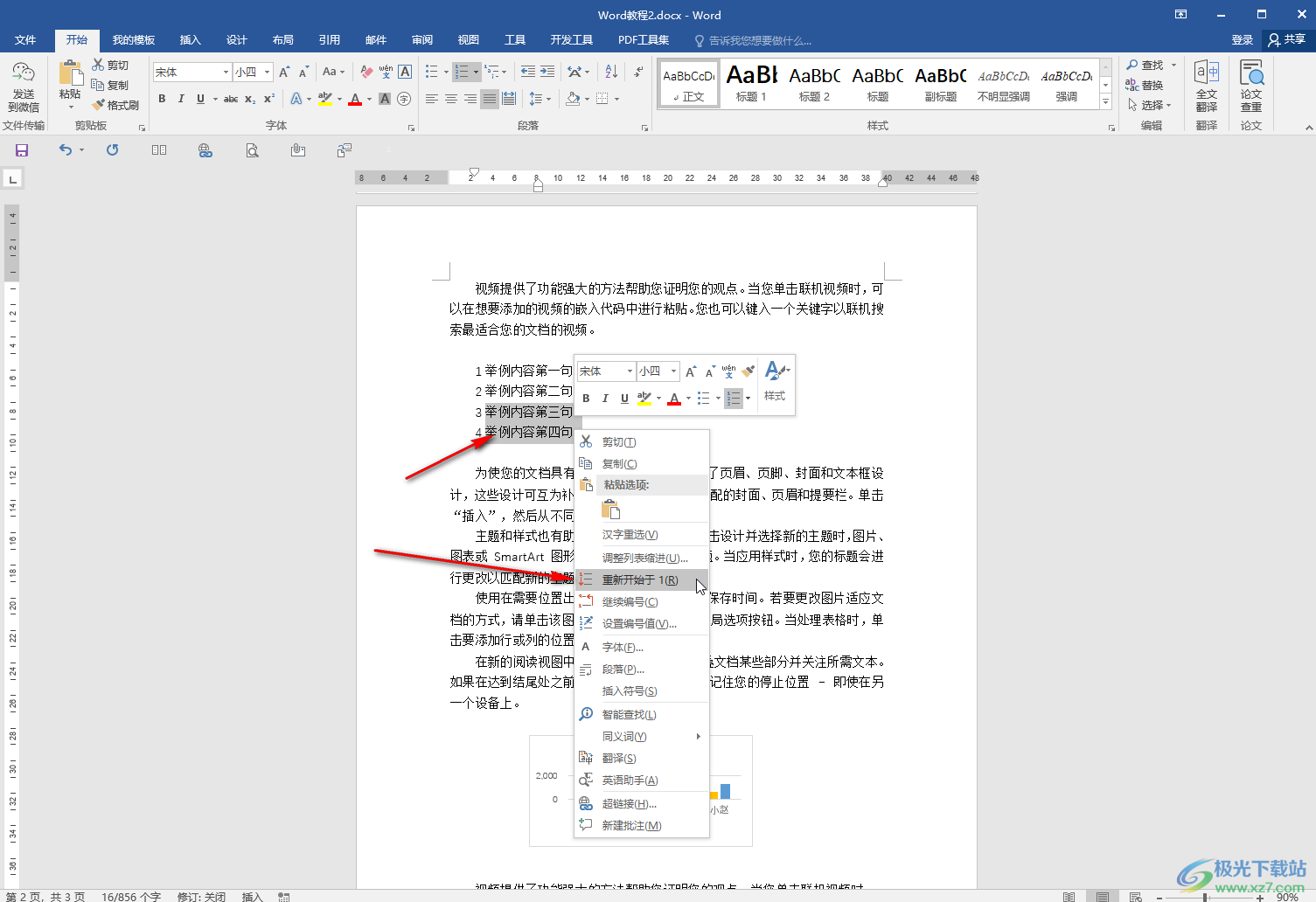Toggle Bold in the ribbon

[x=162, y=99]
